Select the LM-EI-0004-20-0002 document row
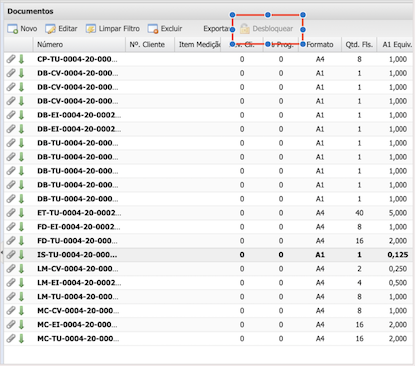The height and width of the screenshot is (366, 416). (x=208, y=283)
